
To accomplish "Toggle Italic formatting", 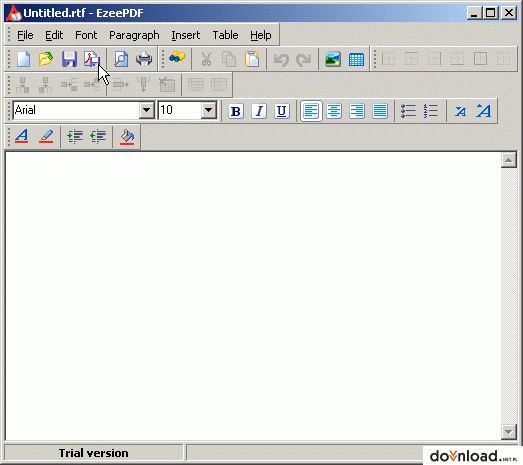I will pos(259,111).
